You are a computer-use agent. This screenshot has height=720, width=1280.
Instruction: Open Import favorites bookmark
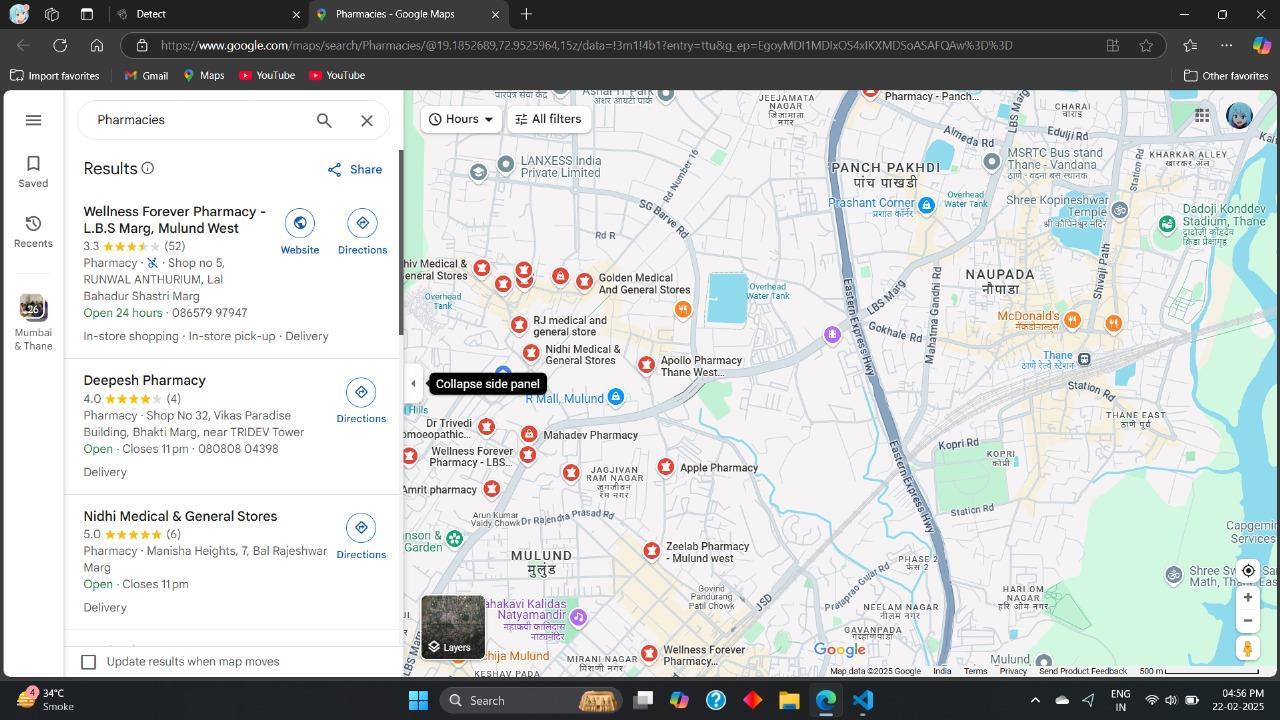coord(55,76)
